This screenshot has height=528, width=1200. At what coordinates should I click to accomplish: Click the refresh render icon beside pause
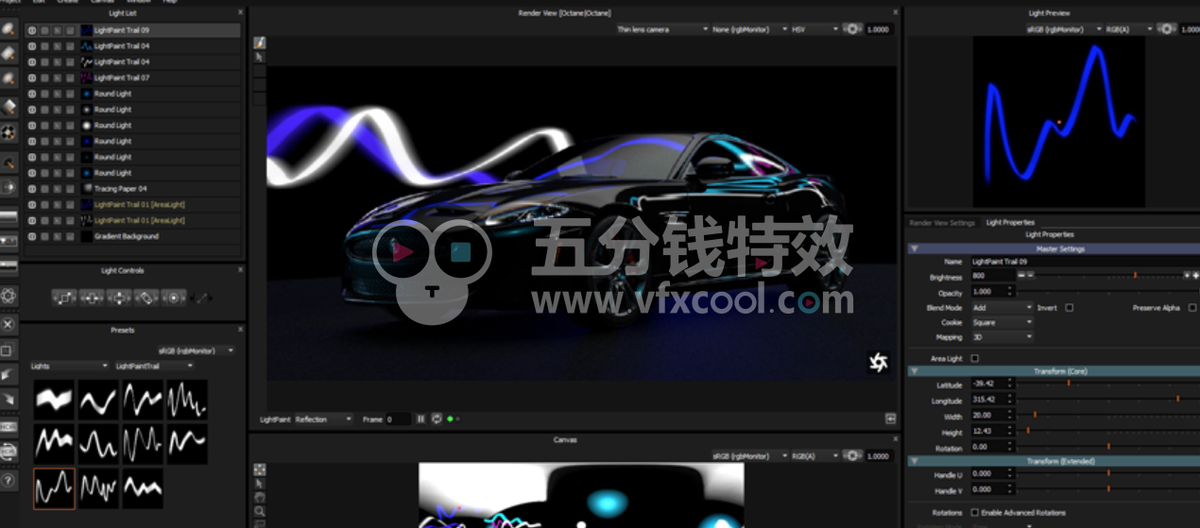click(x=436, y=419)
